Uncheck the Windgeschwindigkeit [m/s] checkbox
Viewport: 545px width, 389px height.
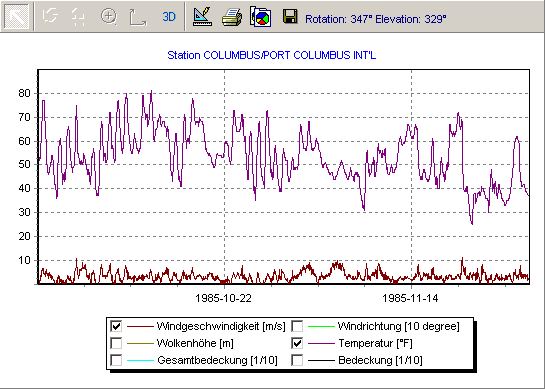116,326
